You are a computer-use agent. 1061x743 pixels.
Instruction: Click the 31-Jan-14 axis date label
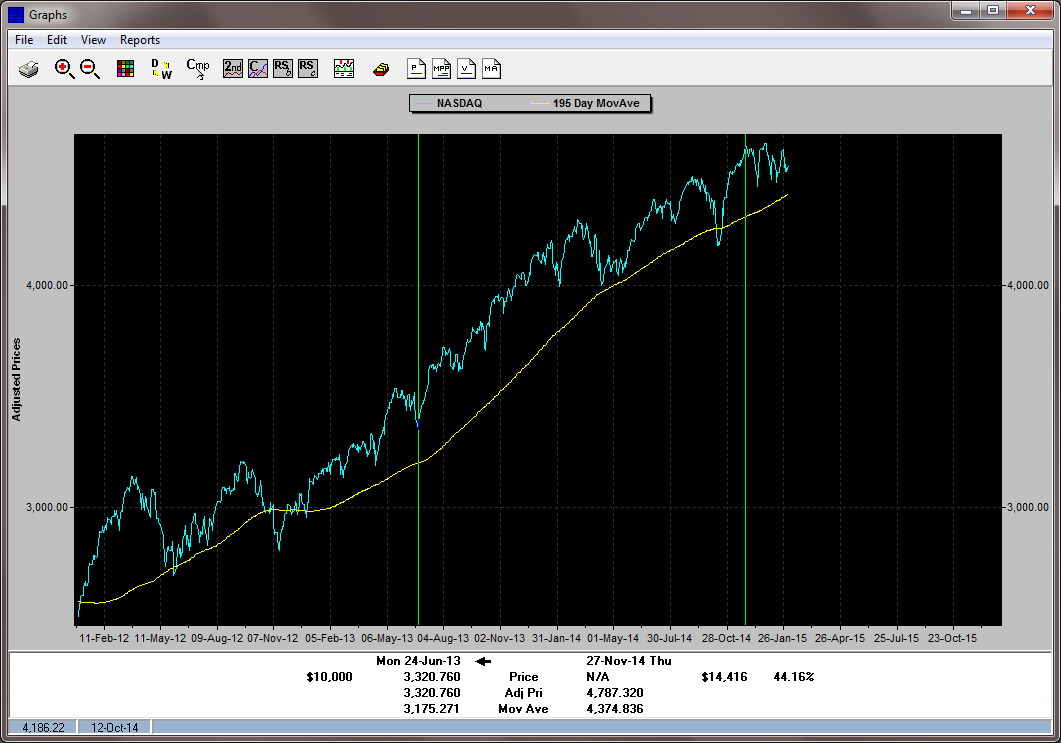pos(556,638)
